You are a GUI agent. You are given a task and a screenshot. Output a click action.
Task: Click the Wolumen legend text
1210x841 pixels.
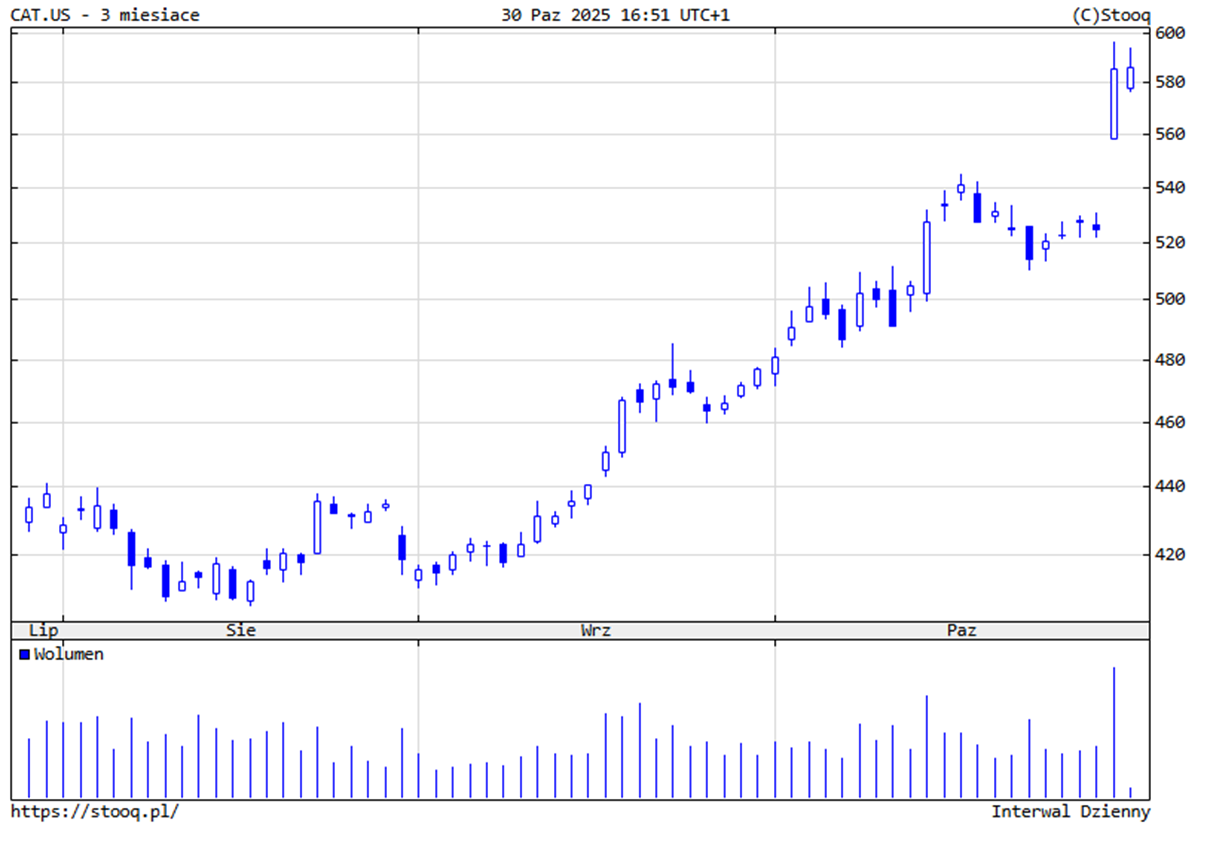69,654
